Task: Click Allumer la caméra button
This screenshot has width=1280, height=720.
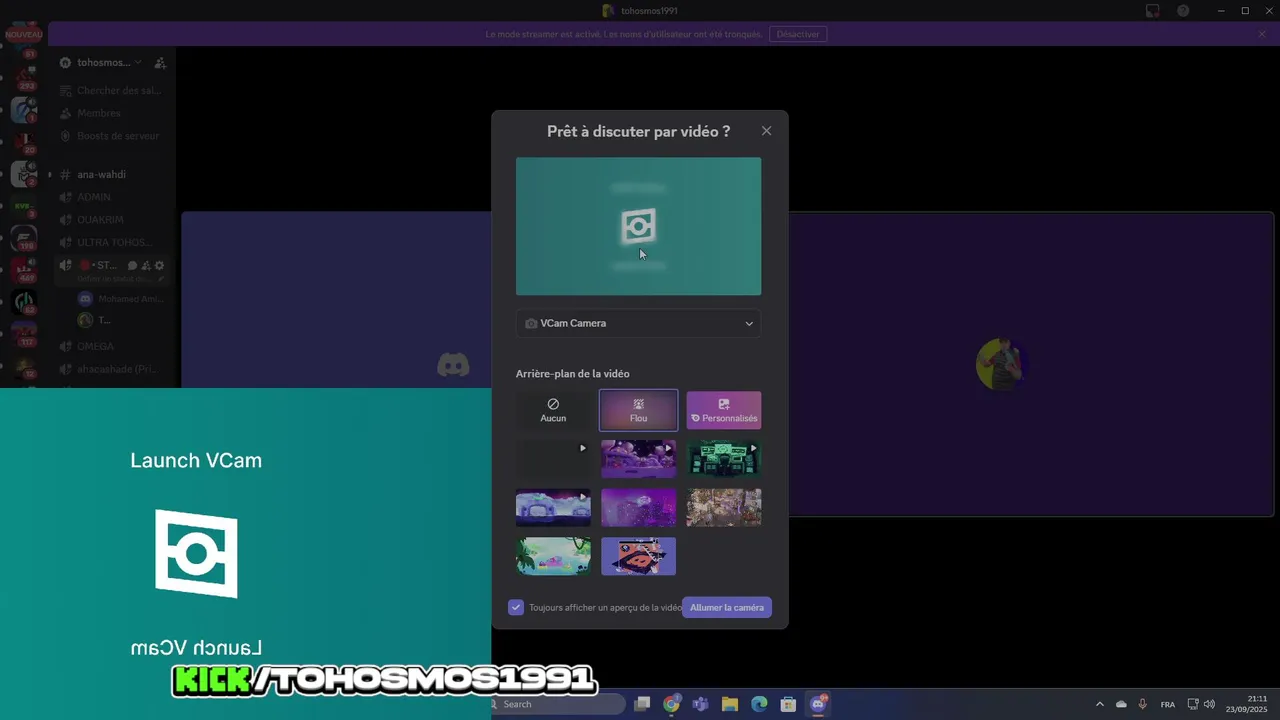Action: [x=727, y=607]
